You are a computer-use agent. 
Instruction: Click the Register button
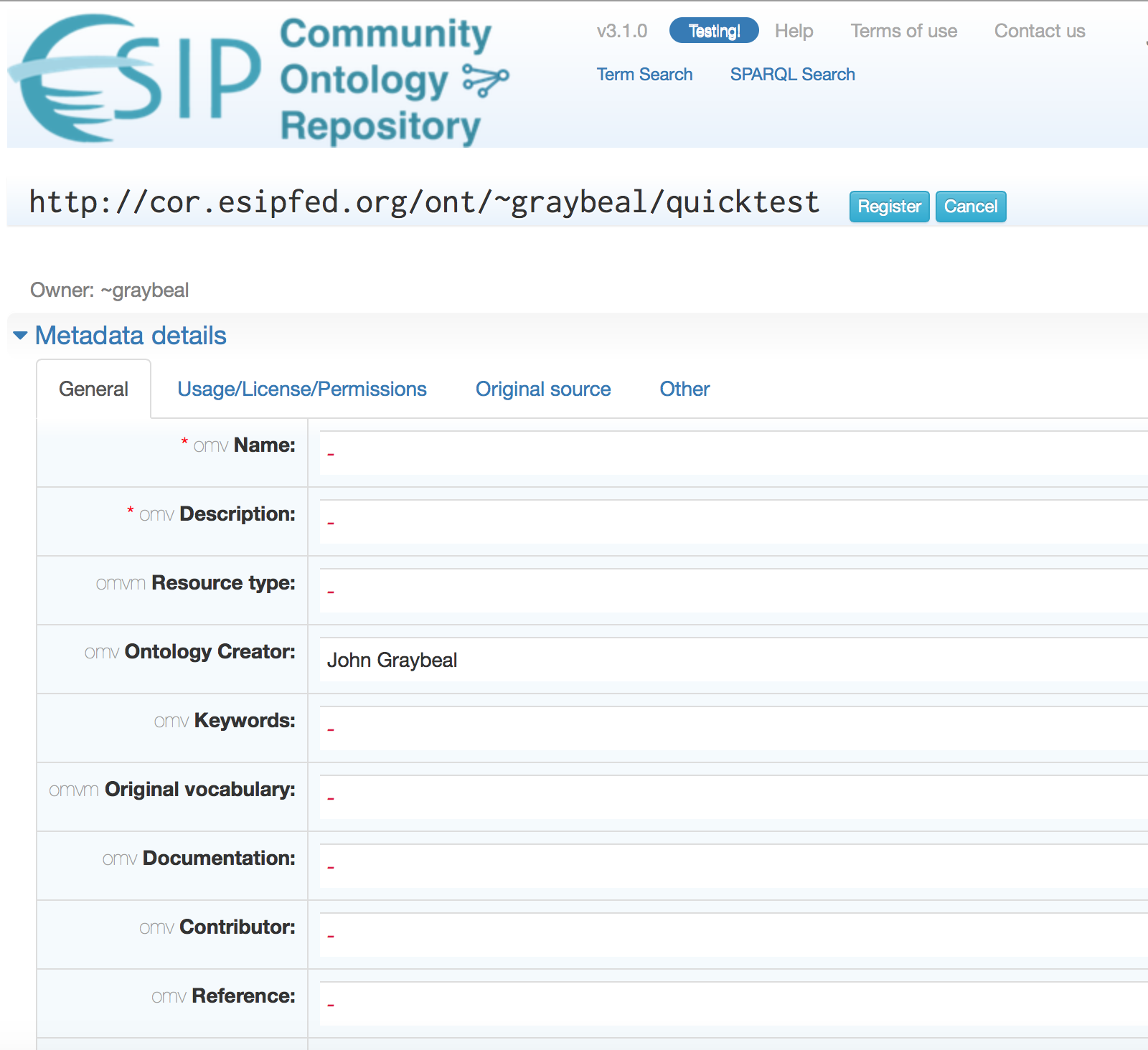point(889,207)
